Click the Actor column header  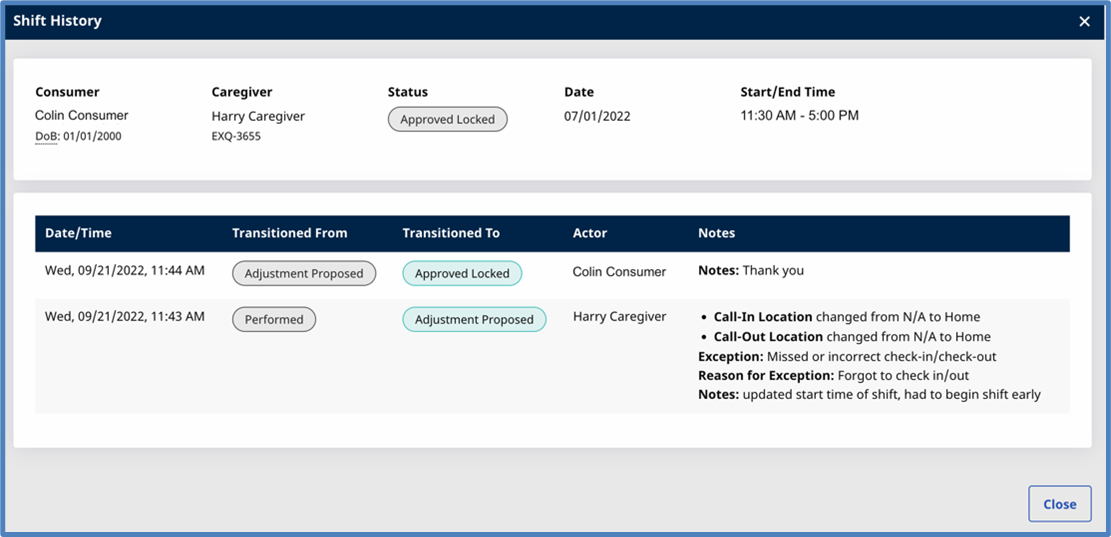[589, 233]
